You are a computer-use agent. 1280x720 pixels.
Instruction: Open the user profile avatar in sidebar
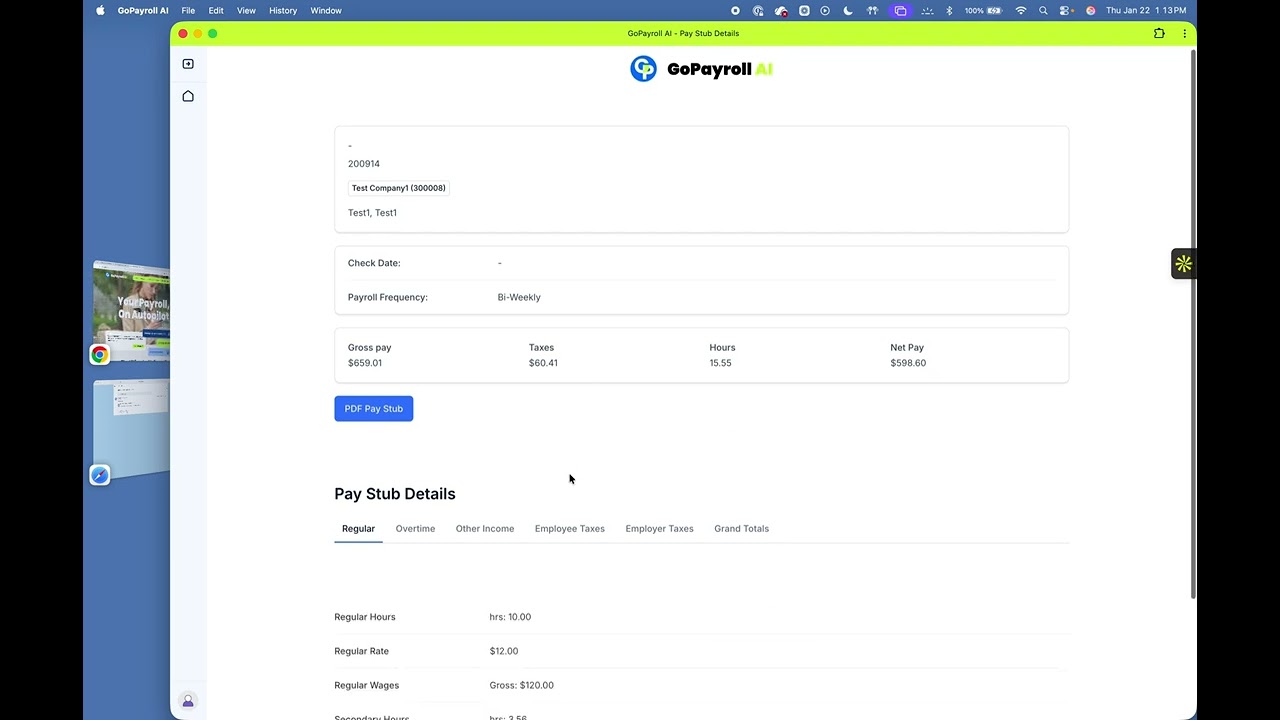(x=188, y=701)
